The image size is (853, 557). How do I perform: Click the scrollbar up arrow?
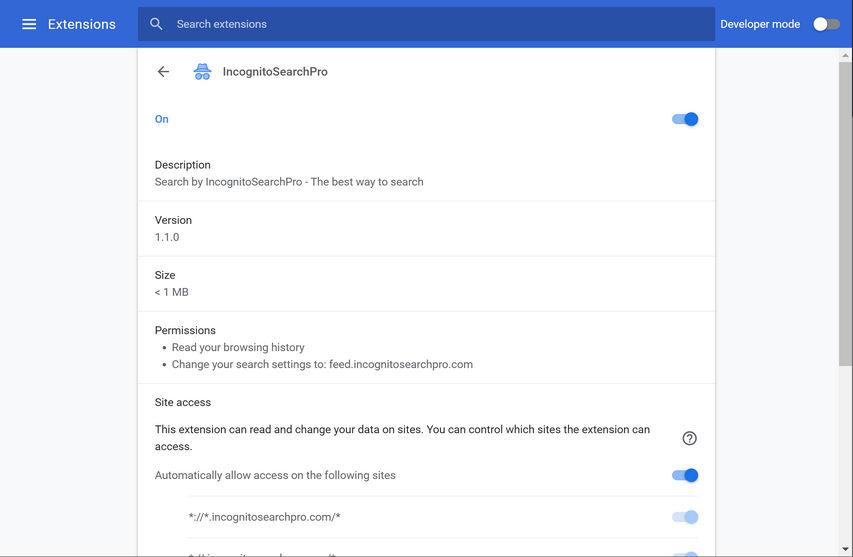pos(845,55)
